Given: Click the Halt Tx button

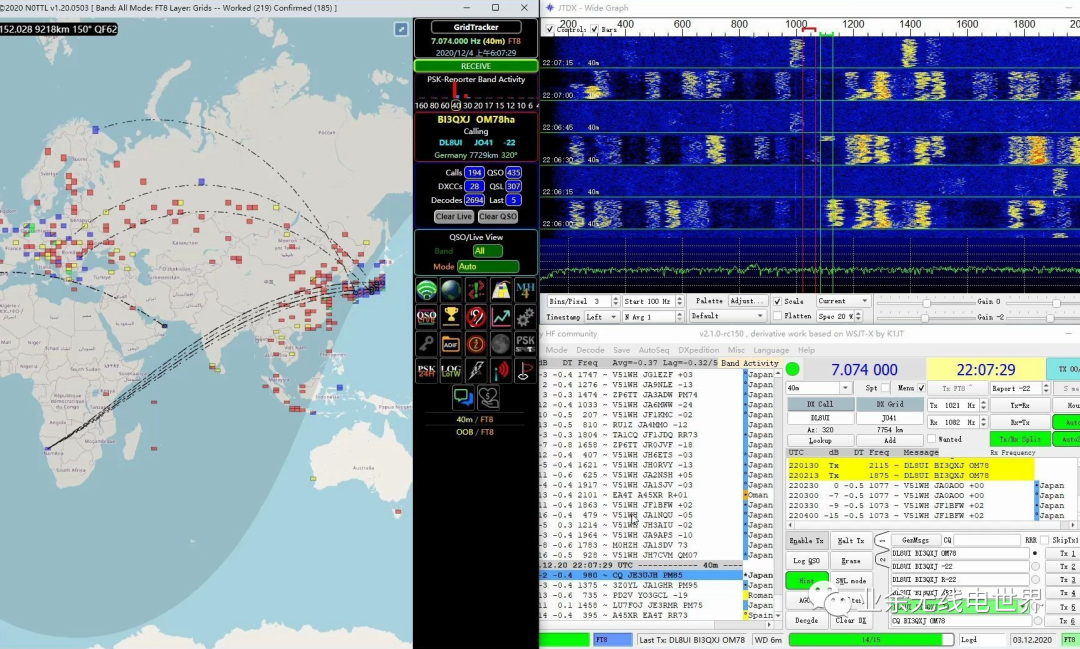Looking at the screenshot, I should pos(851,541).
